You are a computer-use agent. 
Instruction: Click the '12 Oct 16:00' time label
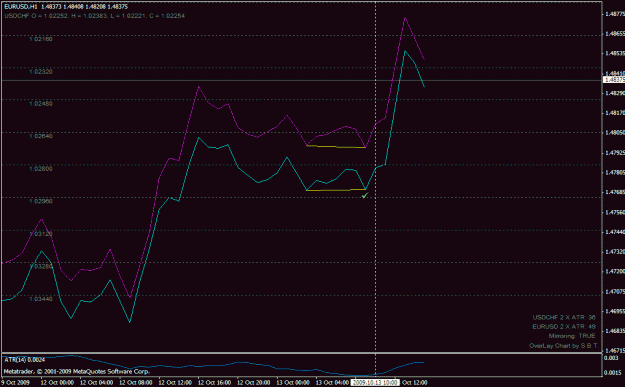pyautogui.click(x=214, y=383)
